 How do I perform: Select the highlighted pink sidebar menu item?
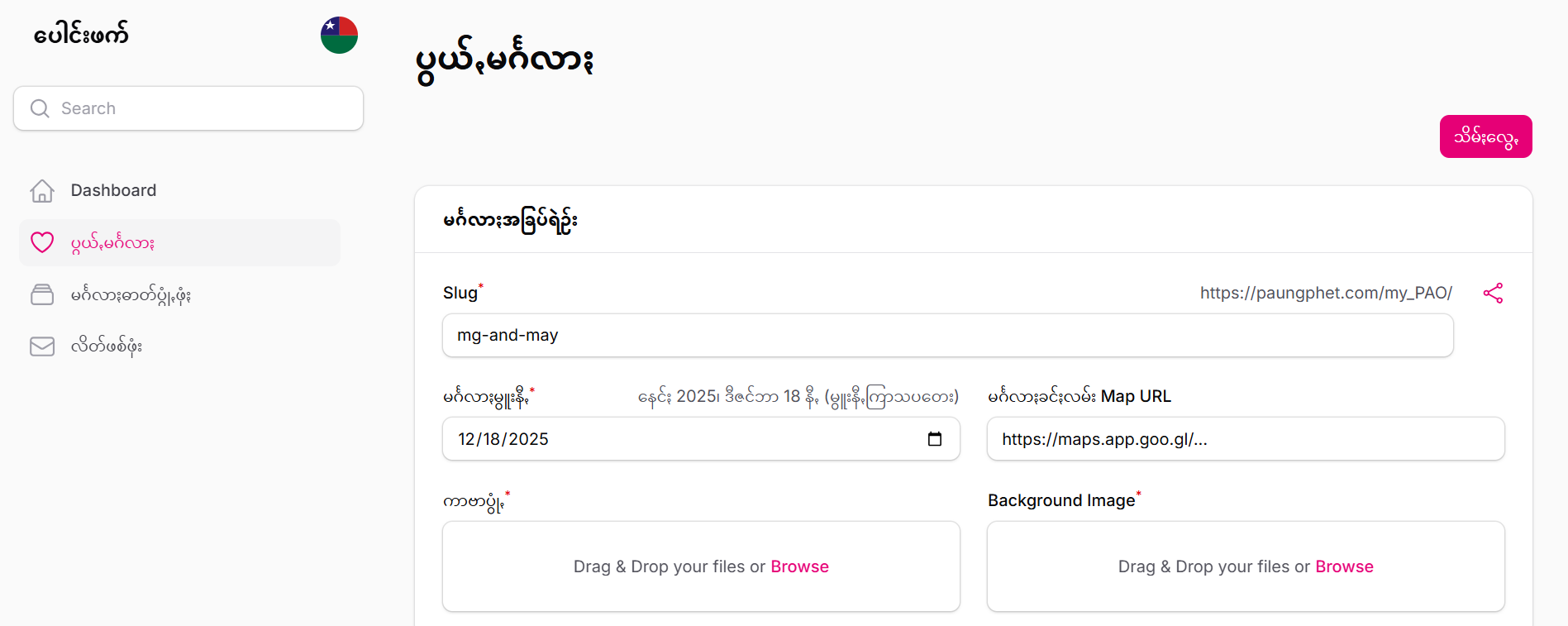(112, 243)
